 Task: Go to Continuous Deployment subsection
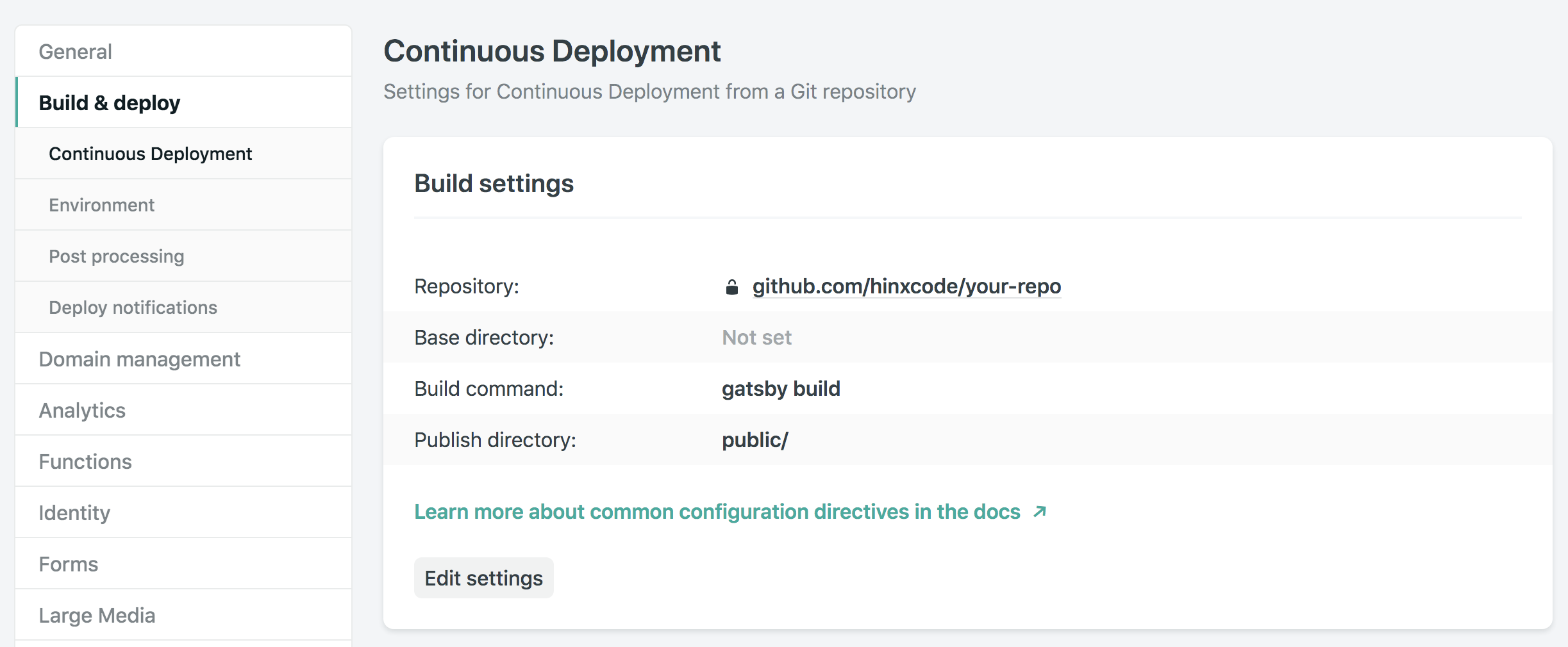click(x=151, y=154)
